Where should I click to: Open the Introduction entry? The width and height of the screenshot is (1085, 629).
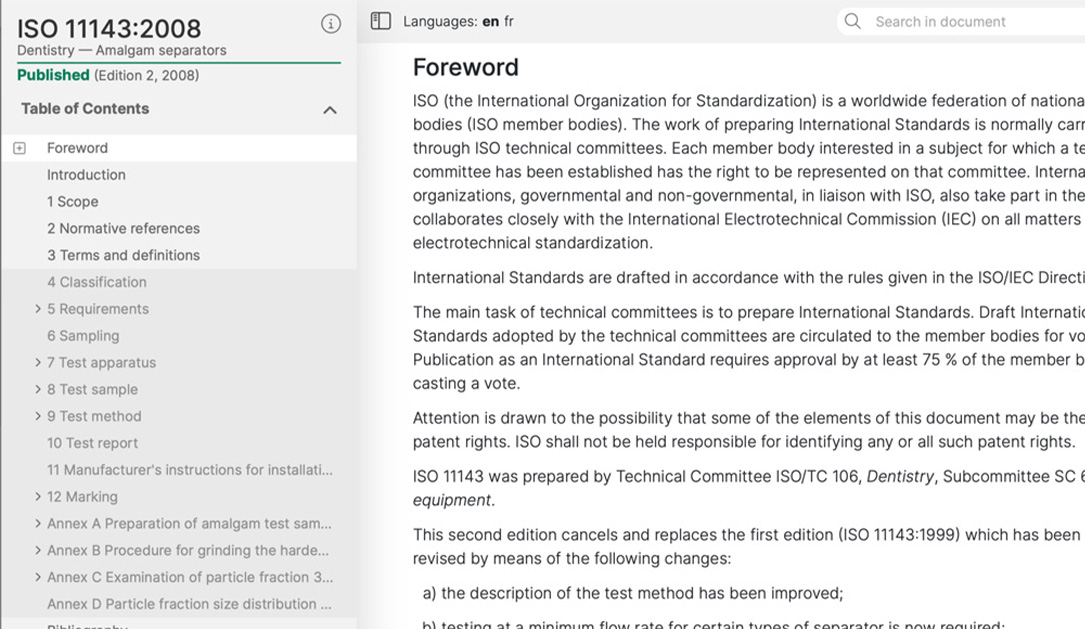pyautogui.click(x=86, y=175)
